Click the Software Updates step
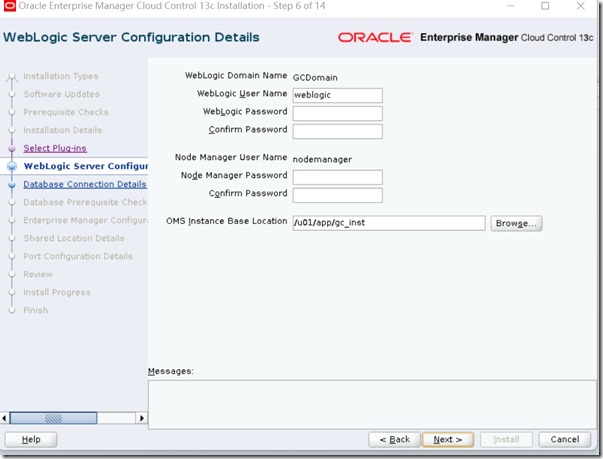 pyautogui.click(x=62, y=94)
